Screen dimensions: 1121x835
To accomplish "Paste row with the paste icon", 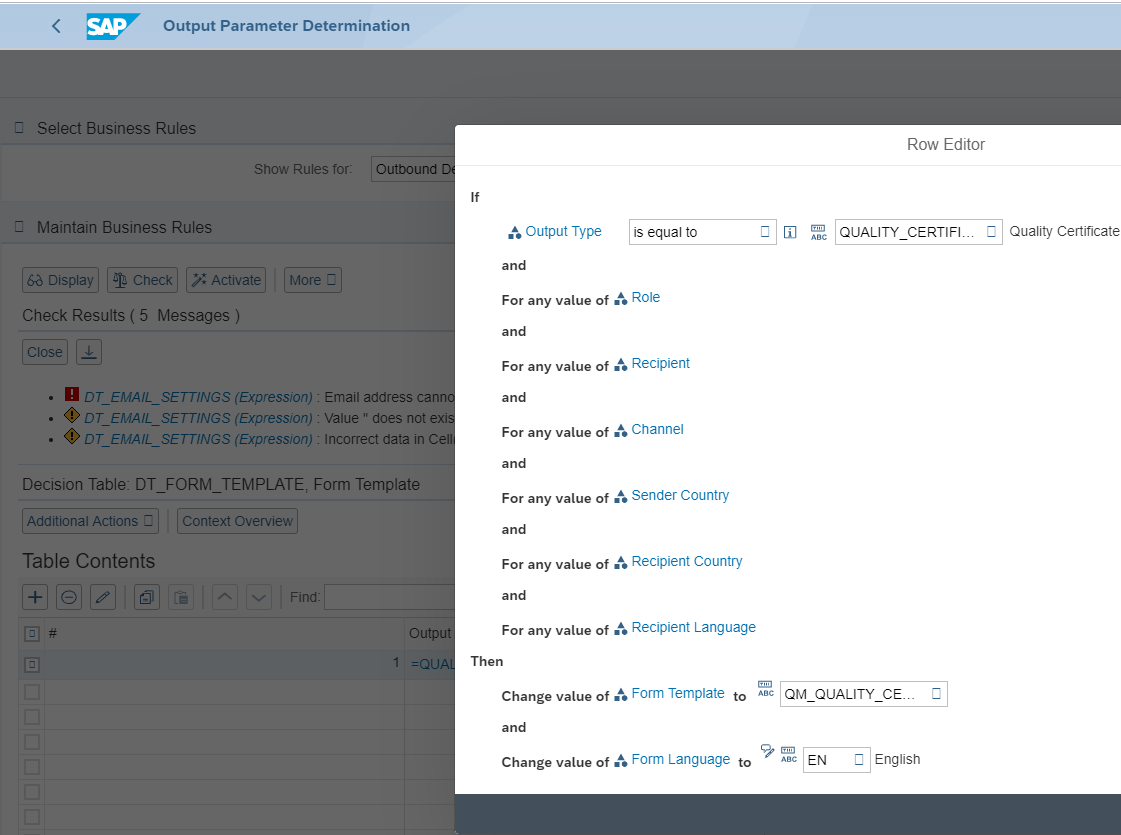I will pyautogui.click(x=181, y=597).
